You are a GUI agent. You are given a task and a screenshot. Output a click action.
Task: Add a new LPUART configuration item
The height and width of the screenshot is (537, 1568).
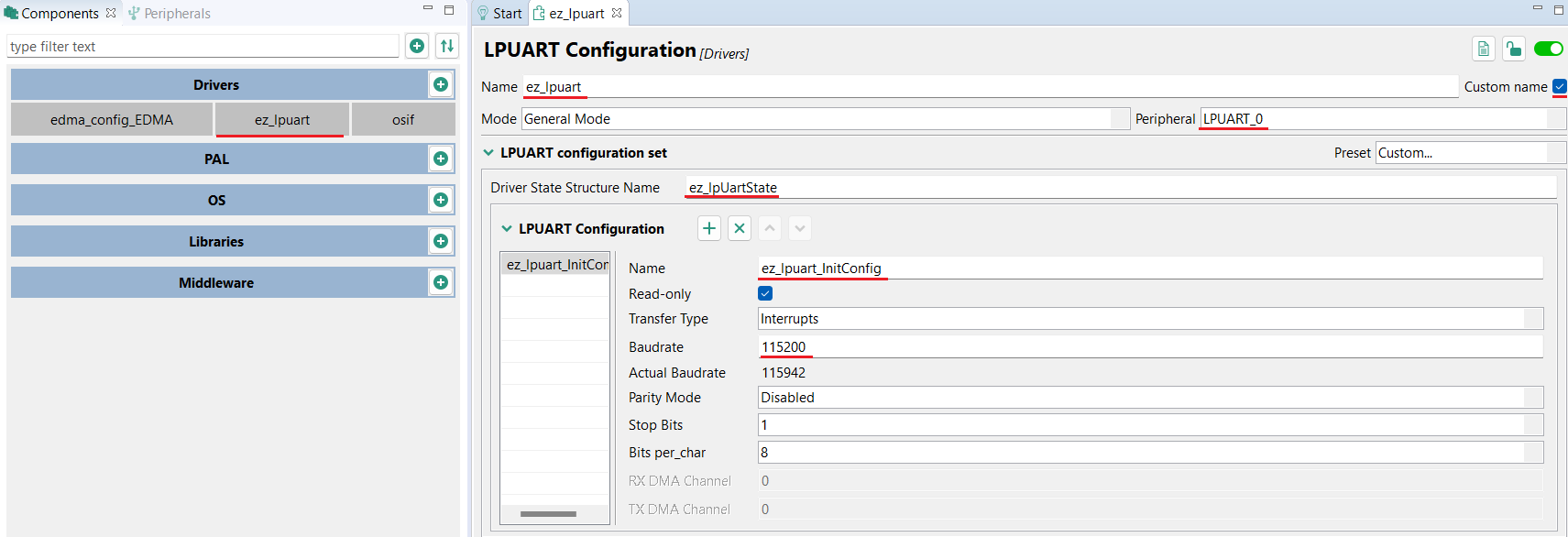[709, 228]
